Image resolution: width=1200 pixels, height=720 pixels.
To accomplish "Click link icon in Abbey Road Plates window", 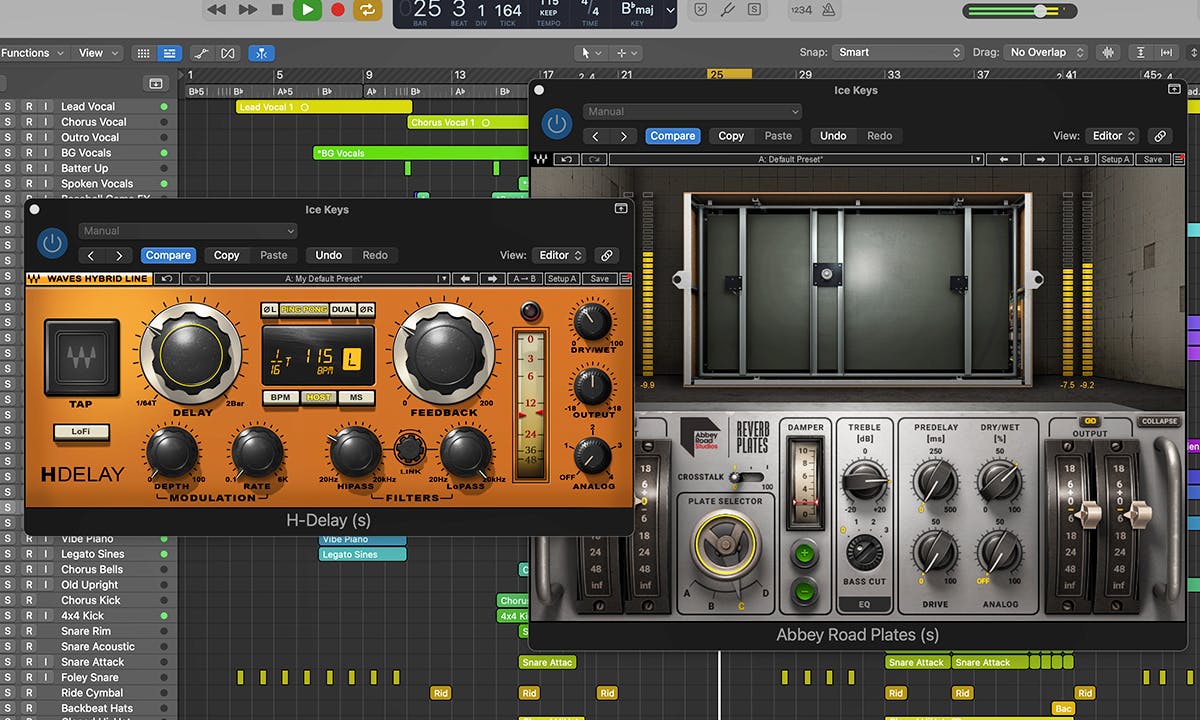I will coord(1160,136).
